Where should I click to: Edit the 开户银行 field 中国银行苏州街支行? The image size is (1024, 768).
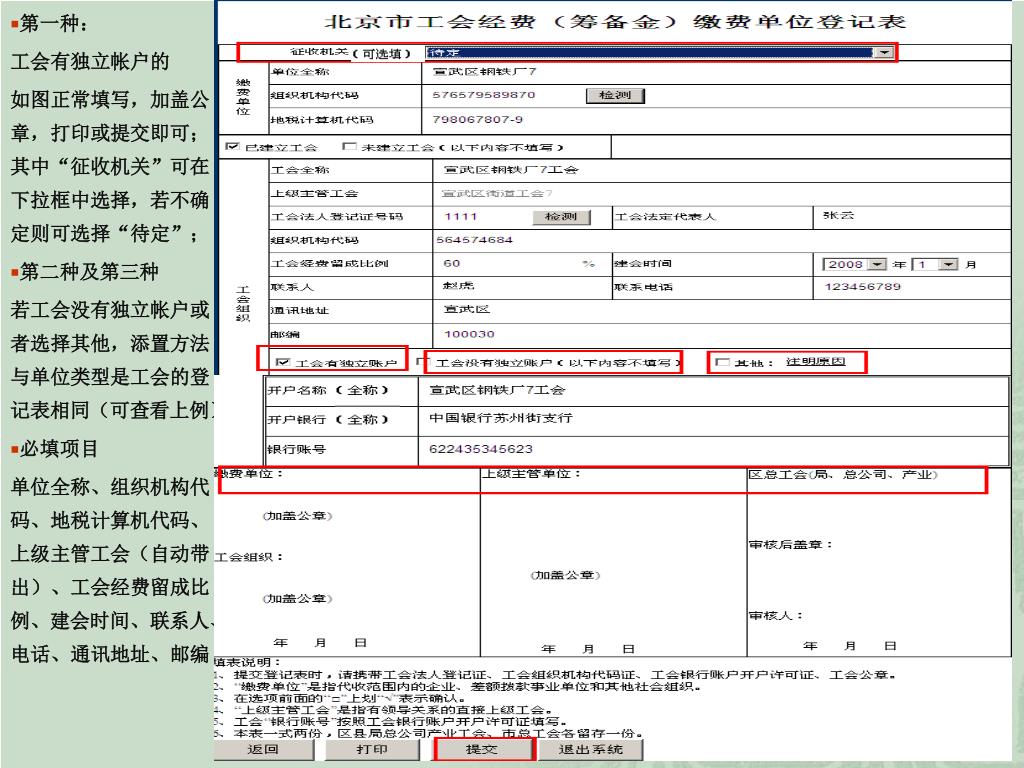pyautogui.click(x=714, y=419)
